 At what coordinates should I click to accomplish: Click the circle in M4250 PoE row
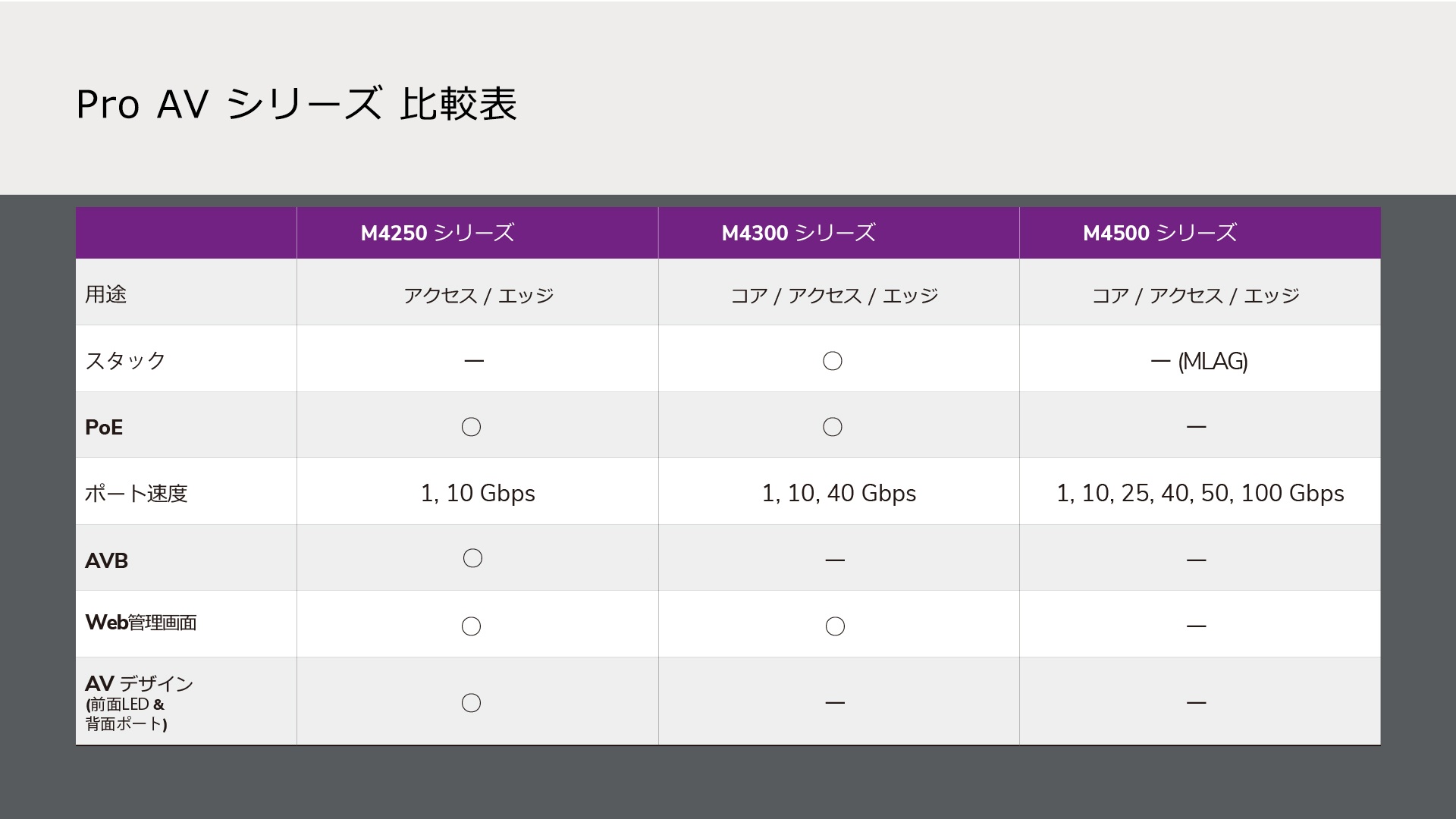[471, 427]
